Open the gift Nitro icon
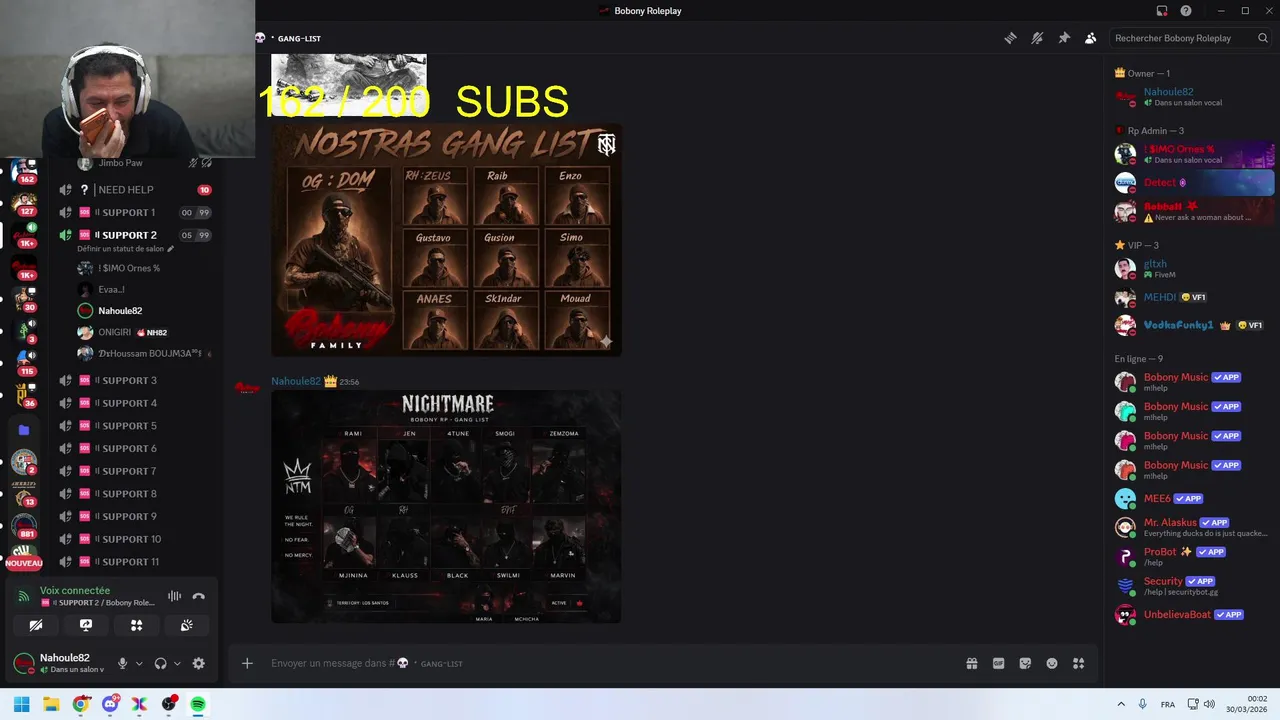The width and height of the screenshot is (1280, 720). (x=972, y=663)
